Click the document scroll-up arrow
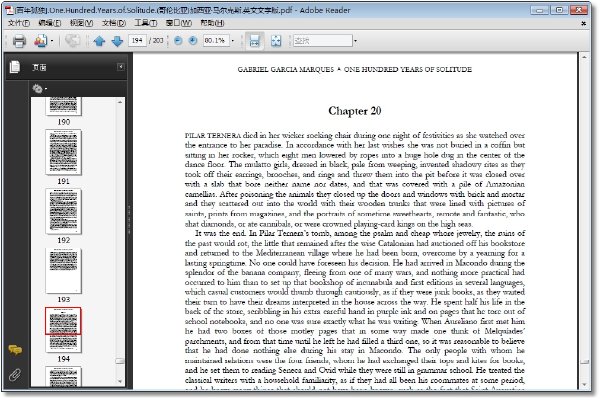This screenshot has height=400, width=600. point(584,57)
